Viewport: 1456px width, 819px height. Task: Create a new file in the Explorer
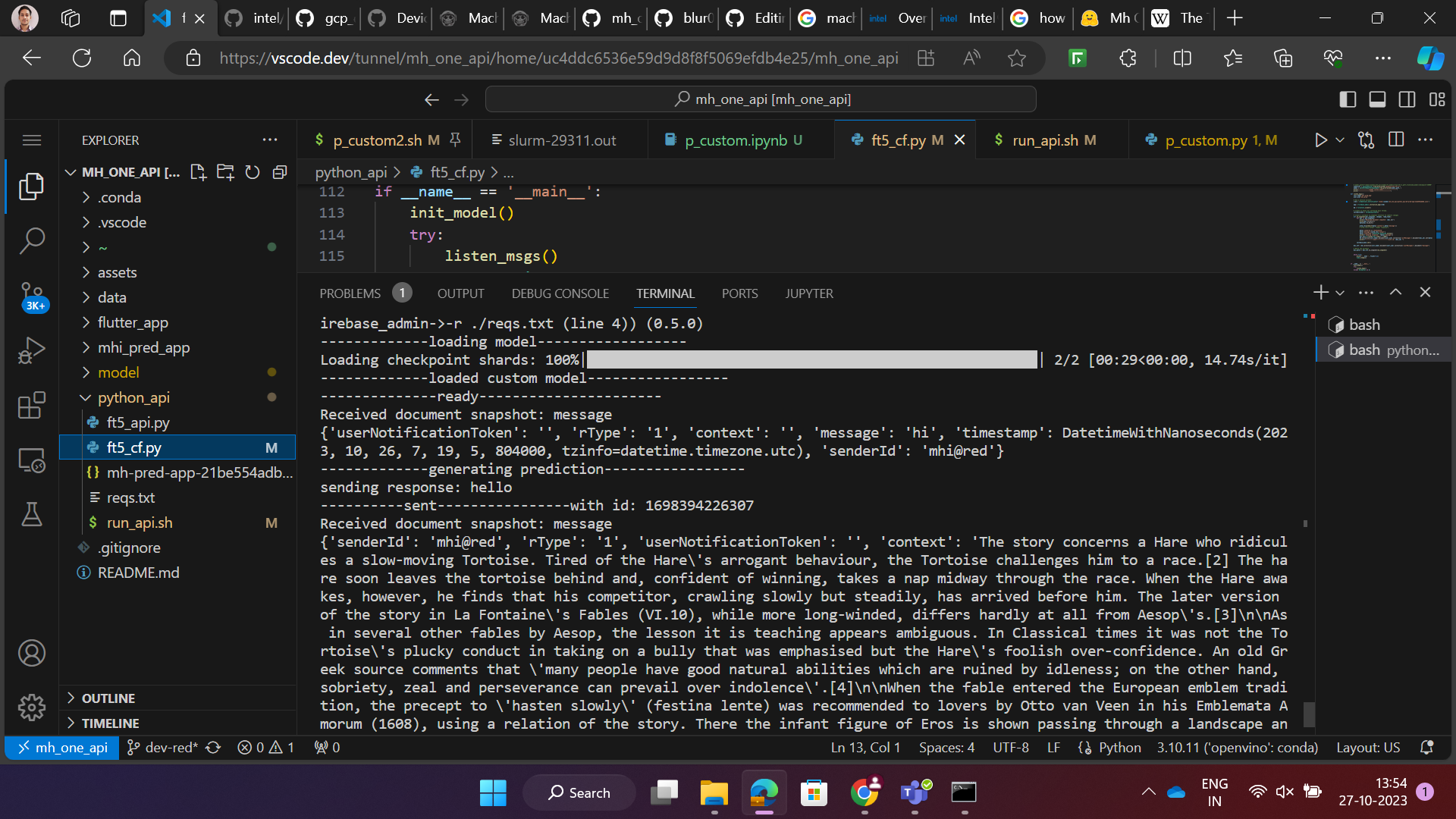pyautogui.click(x=198, y=172)
